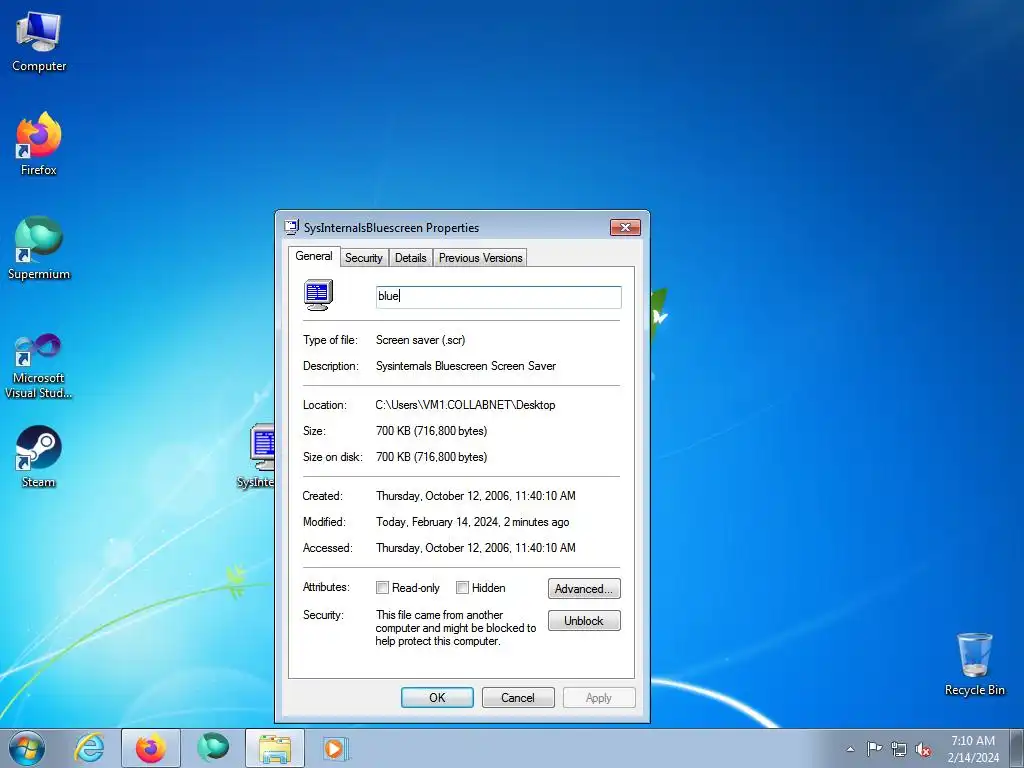The width and height of the screenshot is (1024, 768).
Task: Open Windows Explorer from the taskbar
Action: pos(275,748)
